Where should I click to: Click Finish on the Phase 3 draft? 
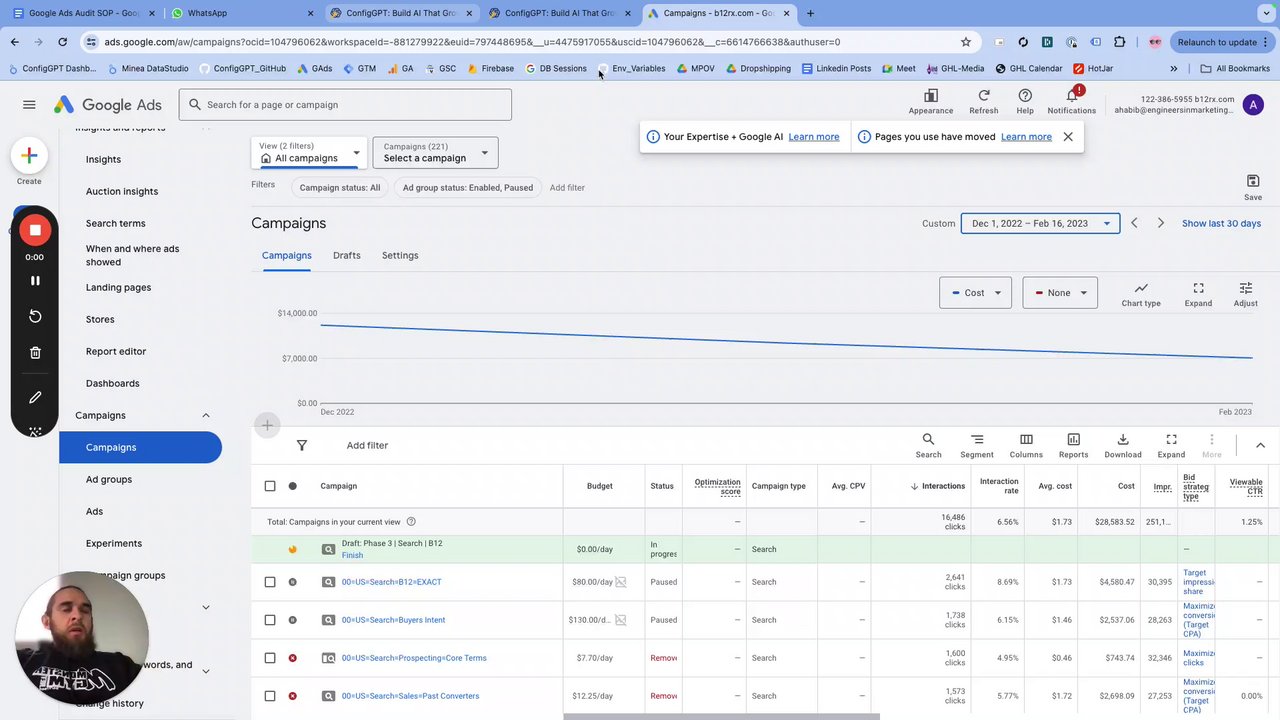click(x=352, y=556)
